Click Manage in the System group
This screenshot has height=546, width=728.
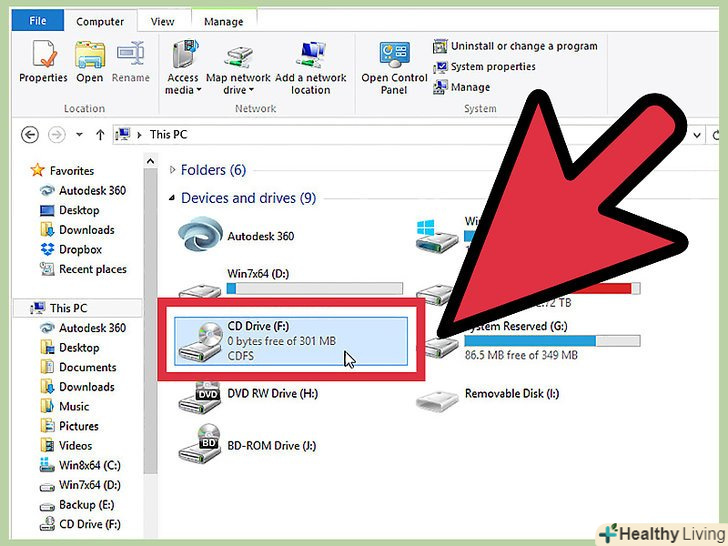(462, 87)
